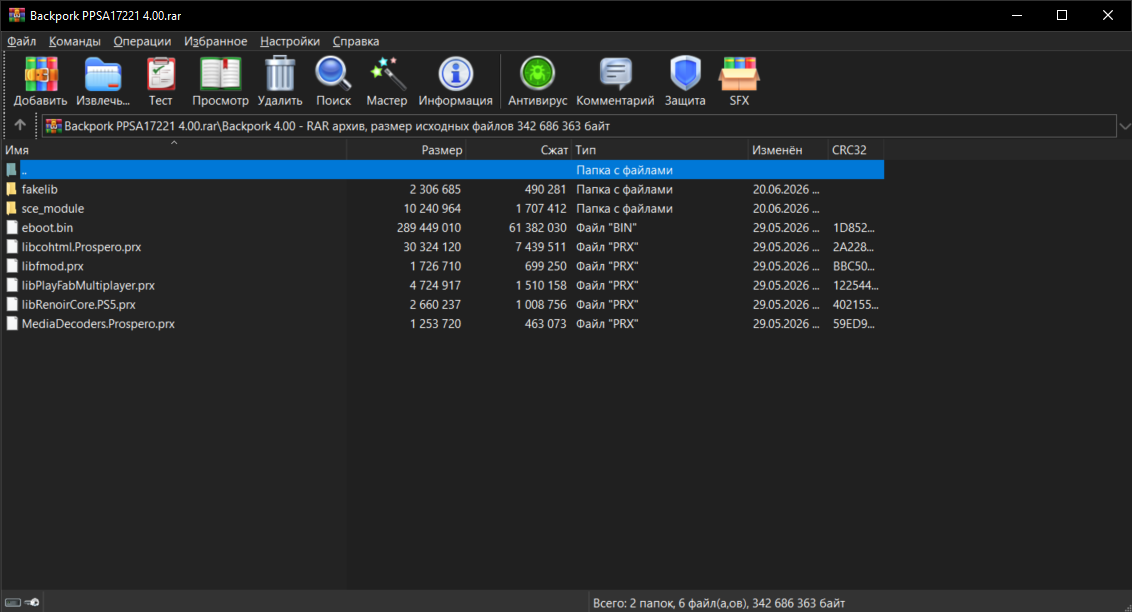Launch the Мастер wizard wand icon
This screenshot has width=1132, height=612.
coord(386,74)
